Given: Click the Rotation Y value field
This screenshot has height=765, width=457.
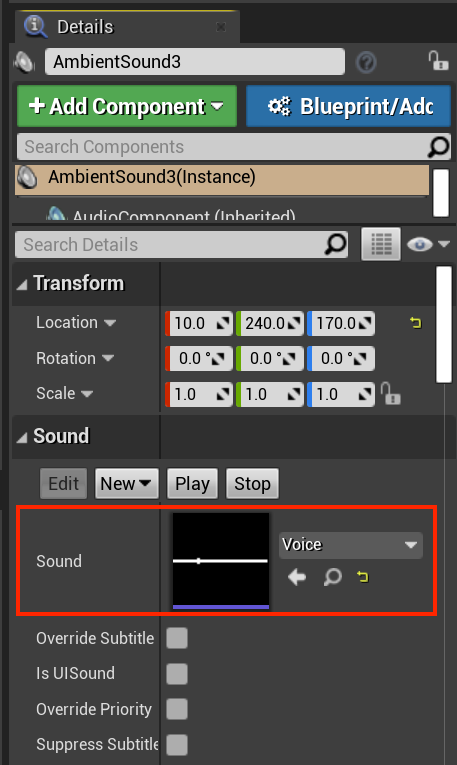Looking at the screenshot, I should click(270, 359).
